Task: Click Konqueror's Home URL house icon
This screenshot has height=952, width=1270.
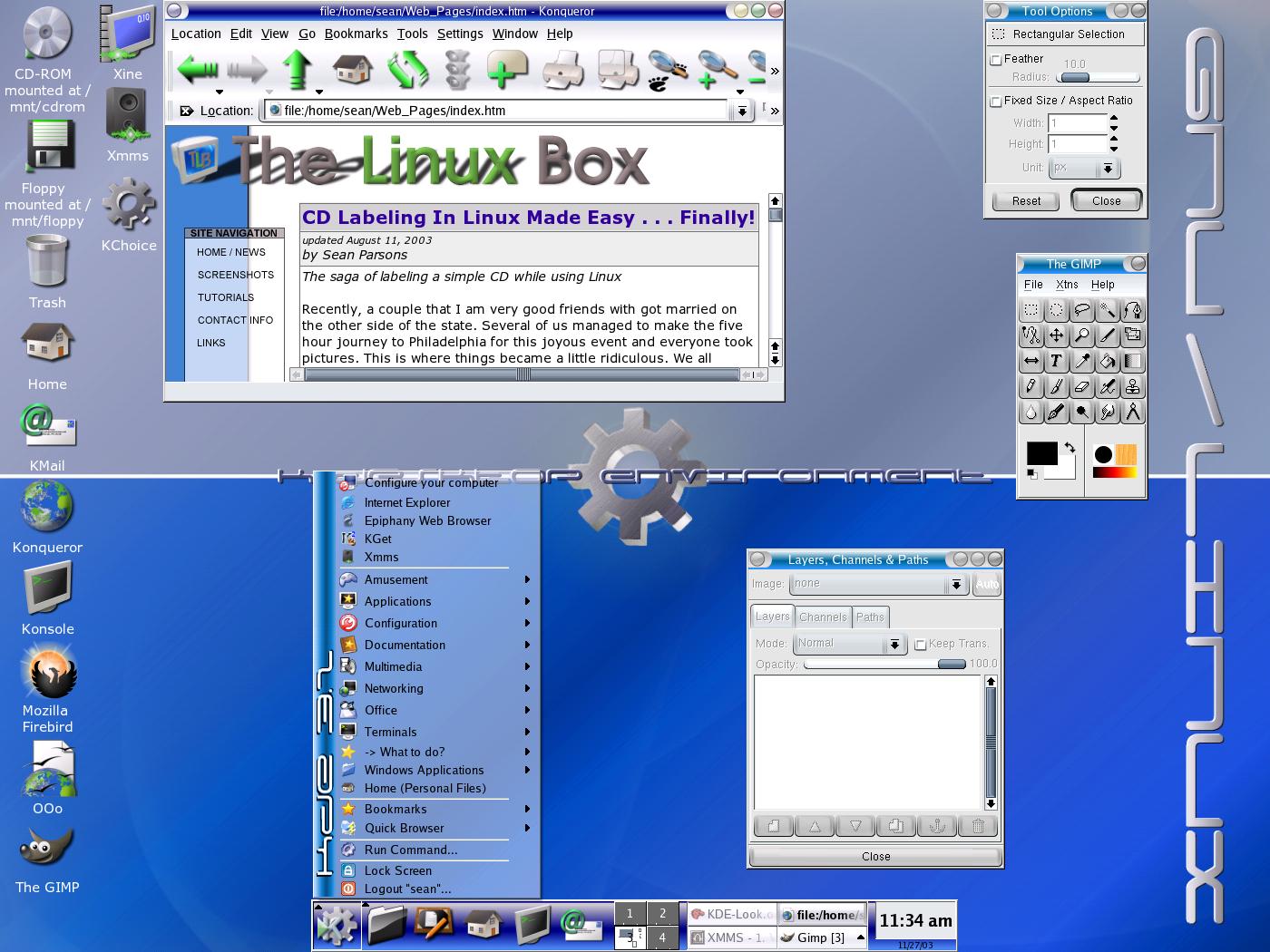Action: 353,69
